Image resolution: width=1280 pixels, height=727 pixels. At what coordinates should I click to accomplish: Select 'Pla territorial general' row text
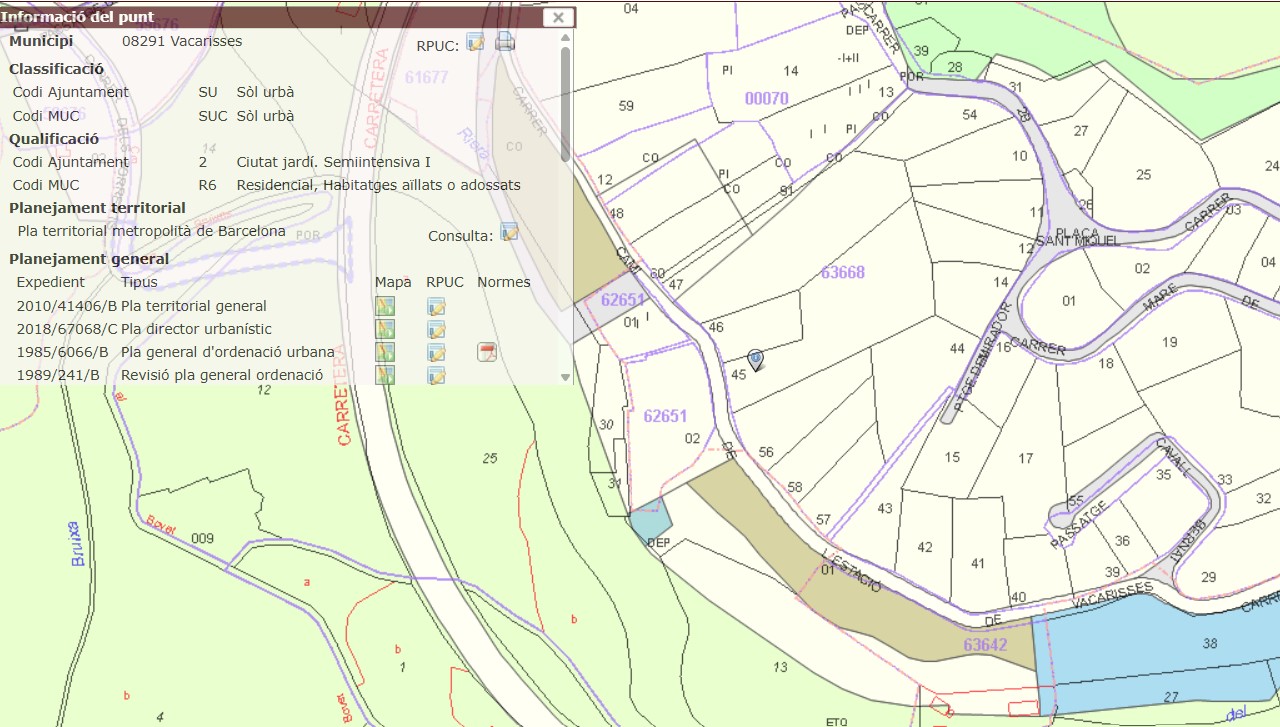[194, 306]
